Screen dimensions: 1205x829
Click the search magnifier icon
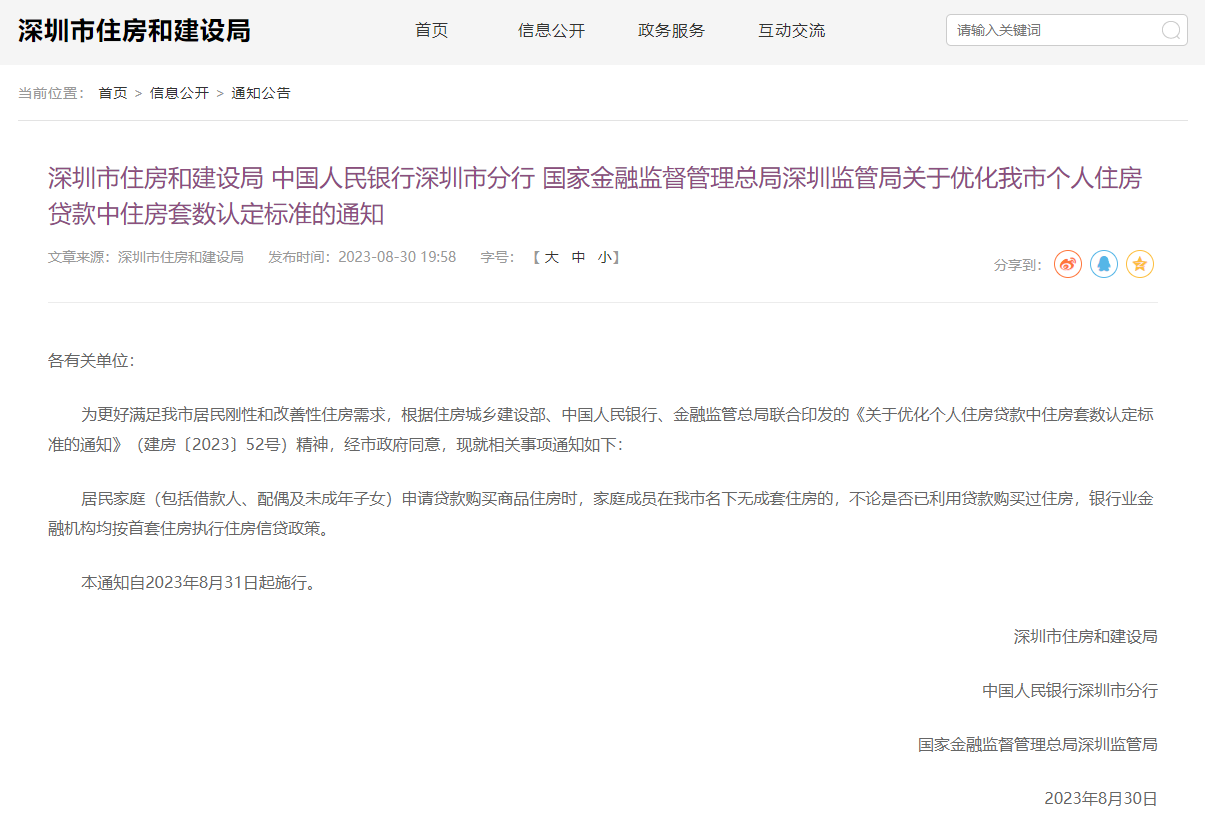point(1171,30)
